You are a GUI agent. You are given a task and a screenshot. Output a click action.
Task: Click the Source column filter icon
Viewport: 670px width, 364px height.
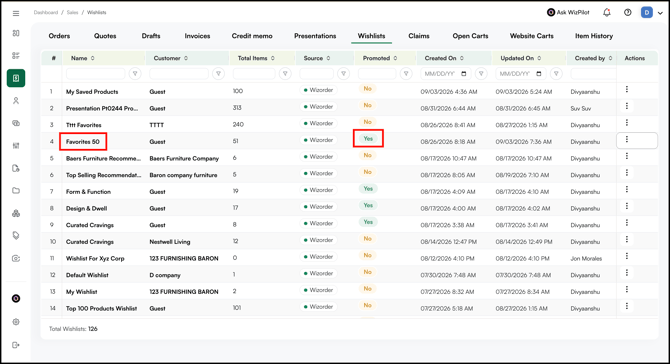pyautogui.click(x=344, y=73)
